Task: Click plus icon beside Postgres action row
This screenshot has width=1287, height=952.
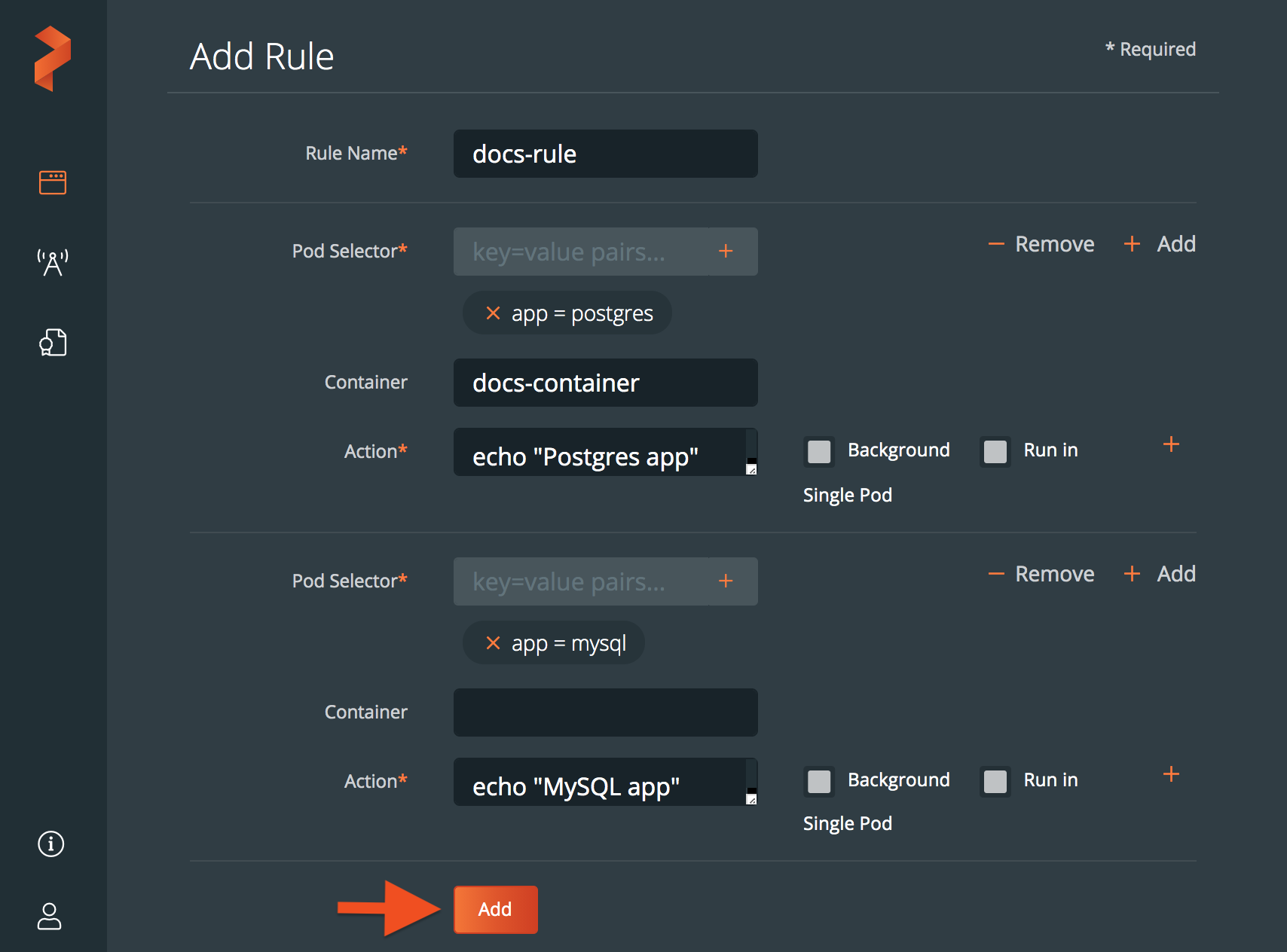Action: (x=1171, y=444)
